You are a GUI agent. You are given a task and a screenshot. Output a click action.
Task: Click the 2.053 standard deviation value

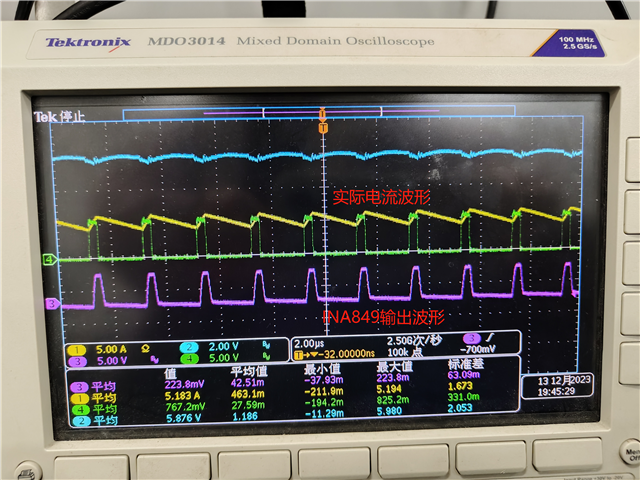tap(460, 408)
